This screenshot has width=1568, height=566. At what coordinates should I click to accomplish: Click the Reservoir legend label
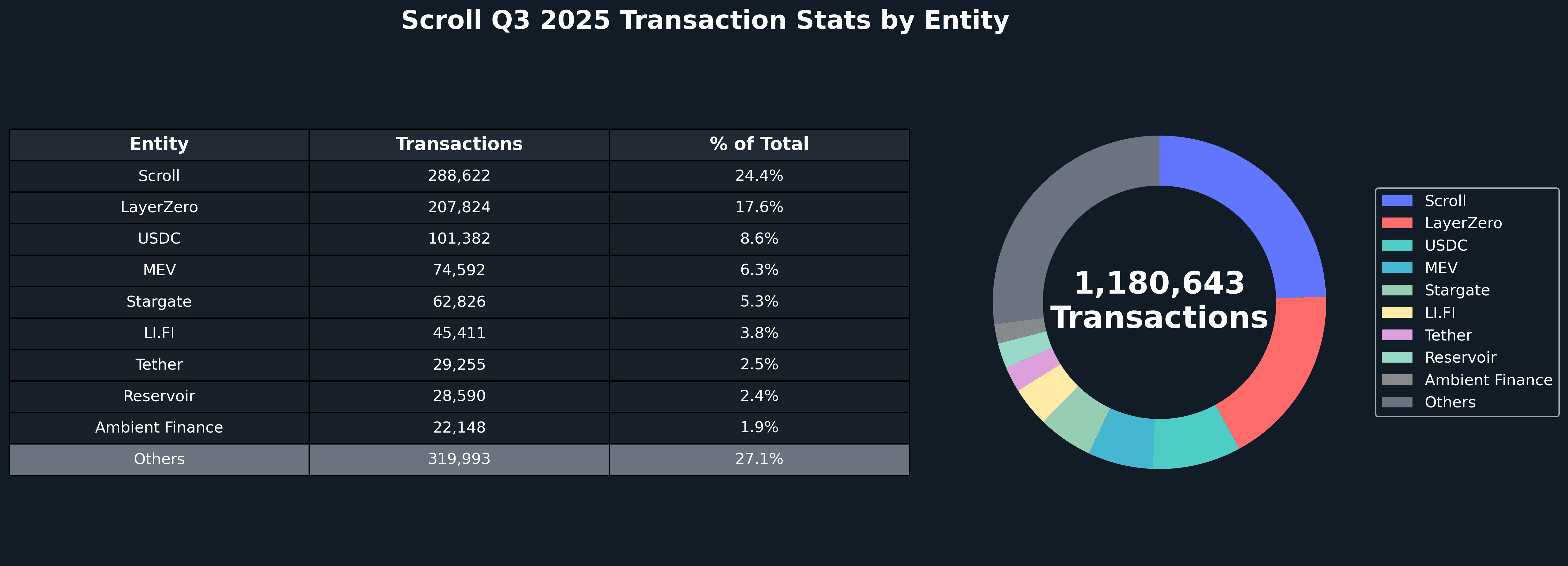pos(1460,358)
